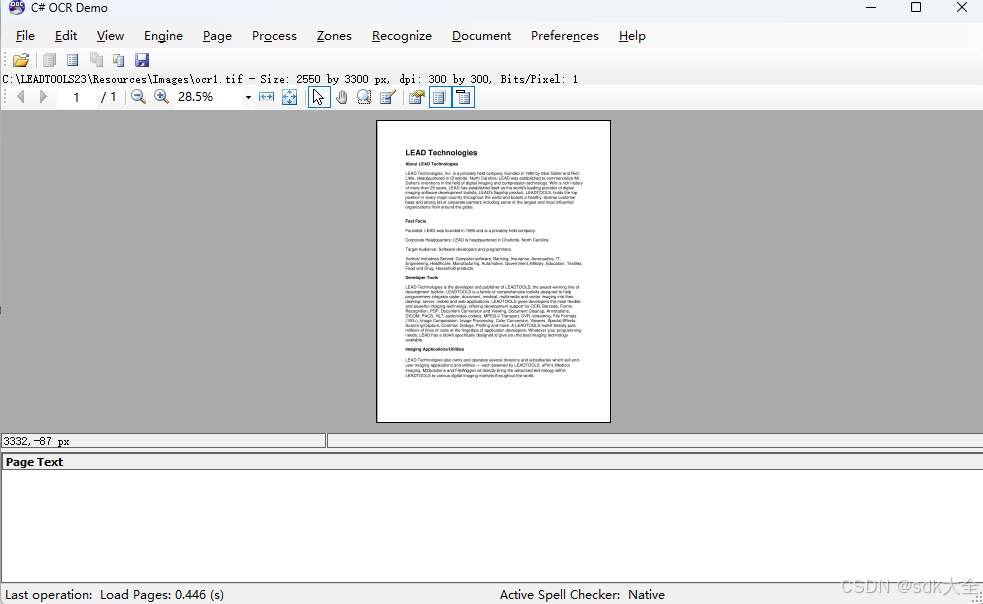983x604 pixels.
Task: Open the zone properties icon
Action: tap(416, 97)
